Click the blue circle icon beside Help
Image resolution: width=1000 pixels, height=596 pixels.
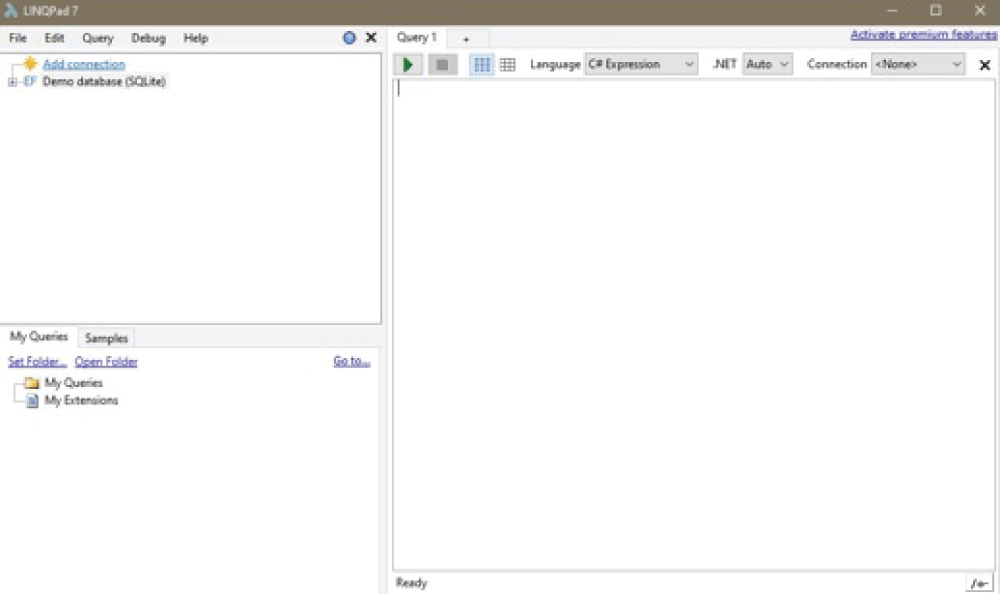coord(349,38)
